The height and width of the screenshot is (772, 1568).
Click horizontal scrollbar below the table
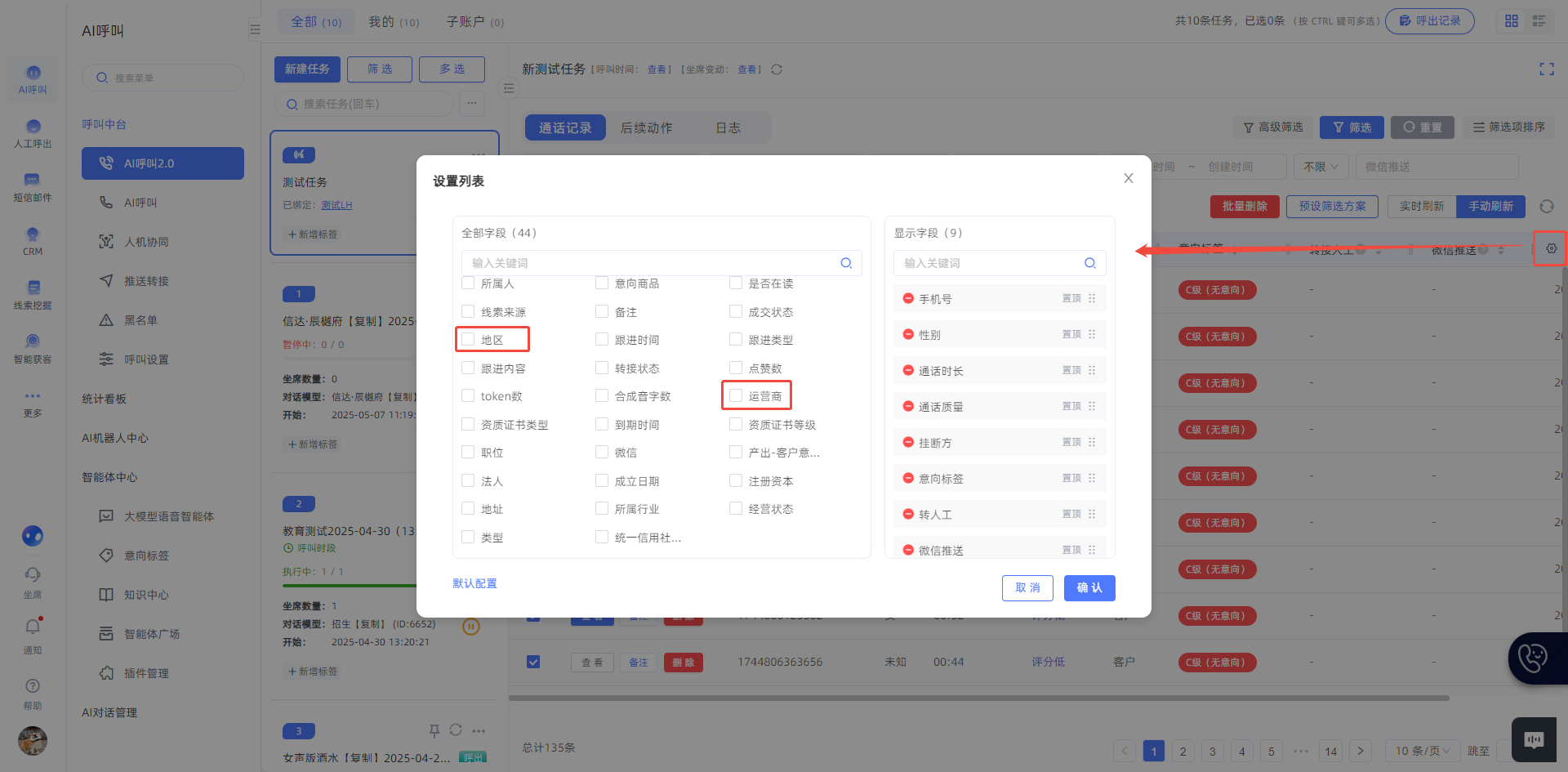pyautogui.click(x=978, y=698)
